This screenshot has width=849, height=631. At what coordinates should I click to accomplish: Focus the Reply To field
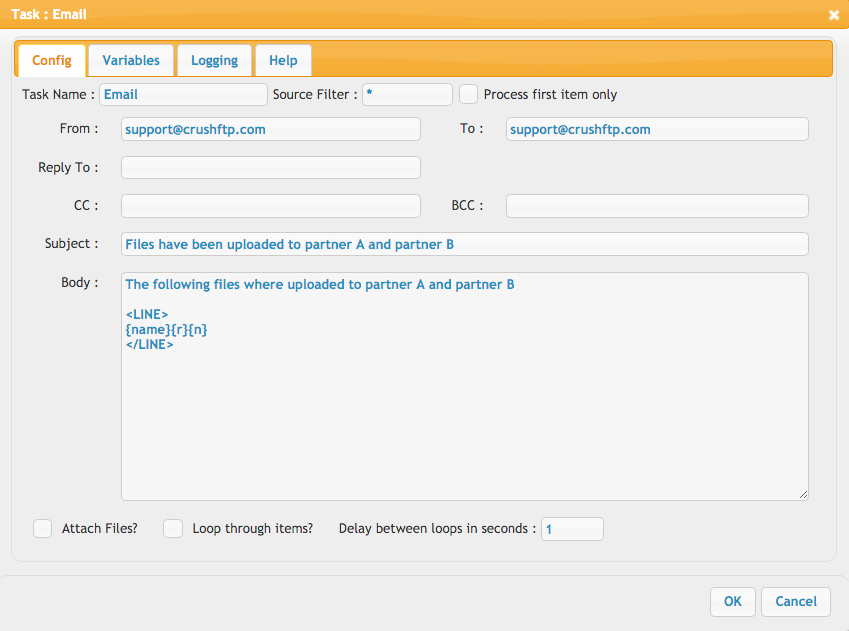pos(271,167)
